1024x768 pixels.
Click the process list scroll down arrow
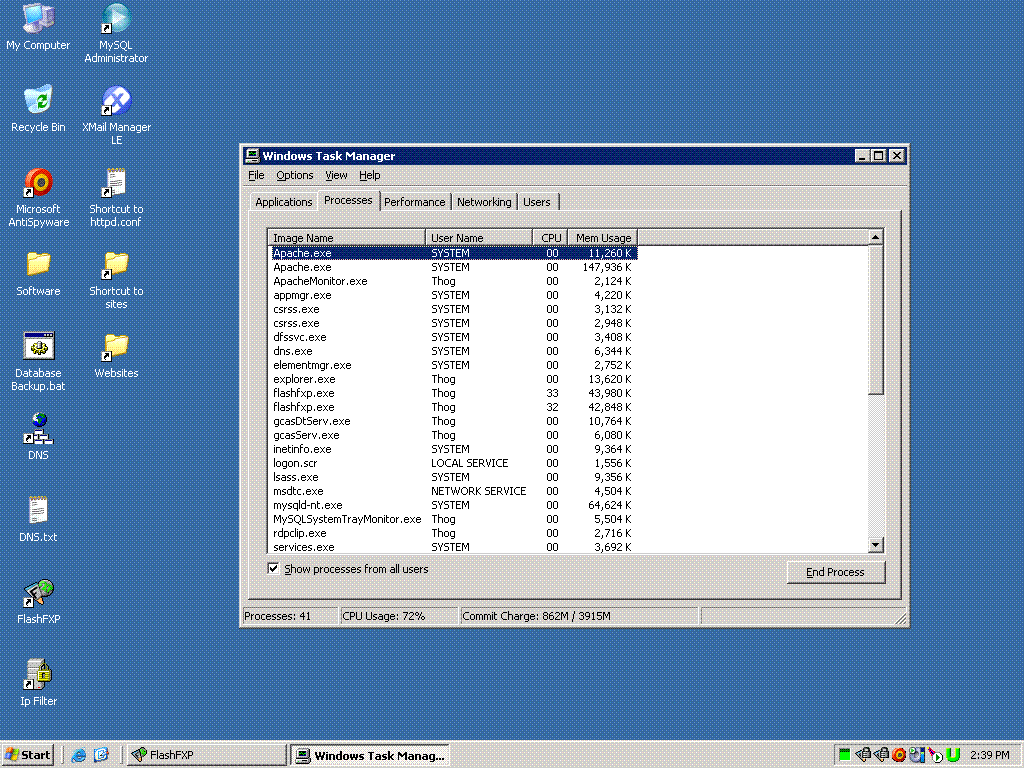876,545
